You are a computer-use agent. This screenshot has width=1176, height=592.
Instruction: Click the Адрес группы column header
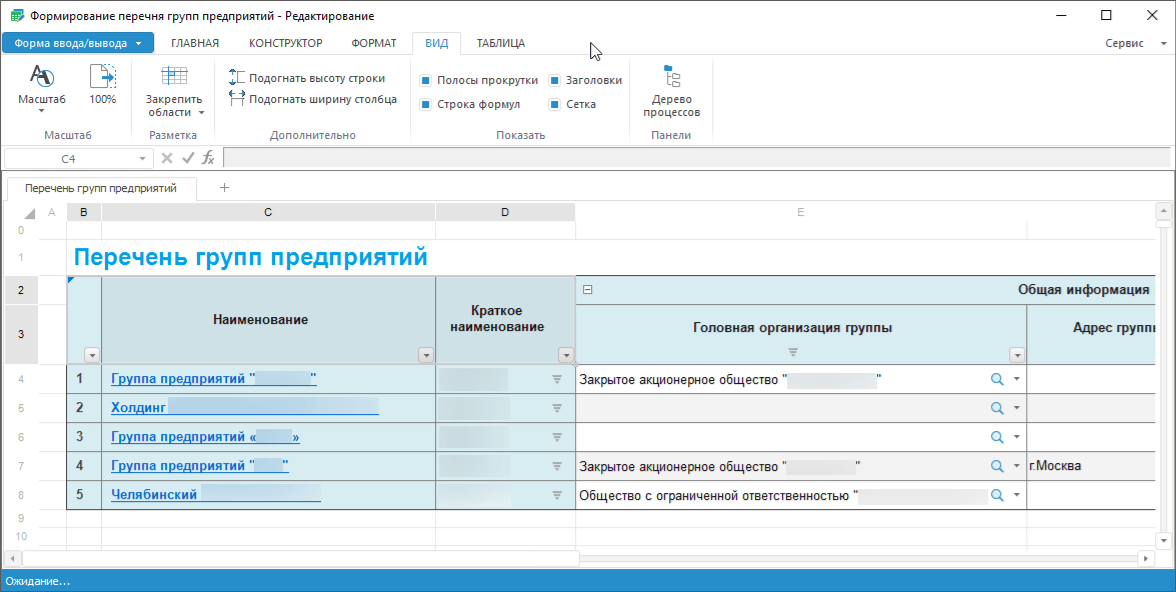tap(1090, 335)
